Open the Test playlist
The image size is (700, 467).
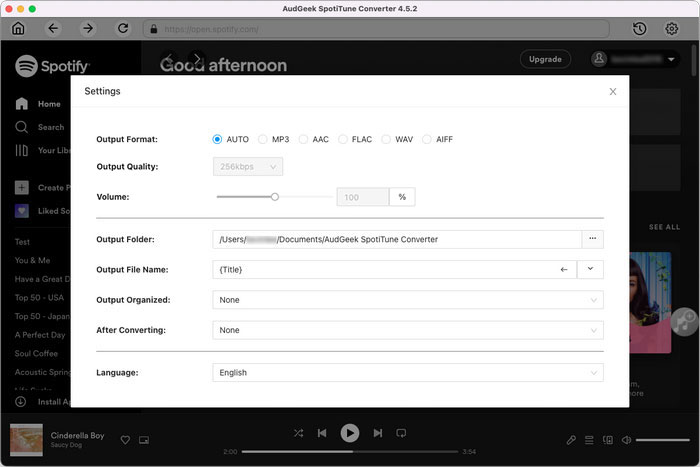pos(22,242)
